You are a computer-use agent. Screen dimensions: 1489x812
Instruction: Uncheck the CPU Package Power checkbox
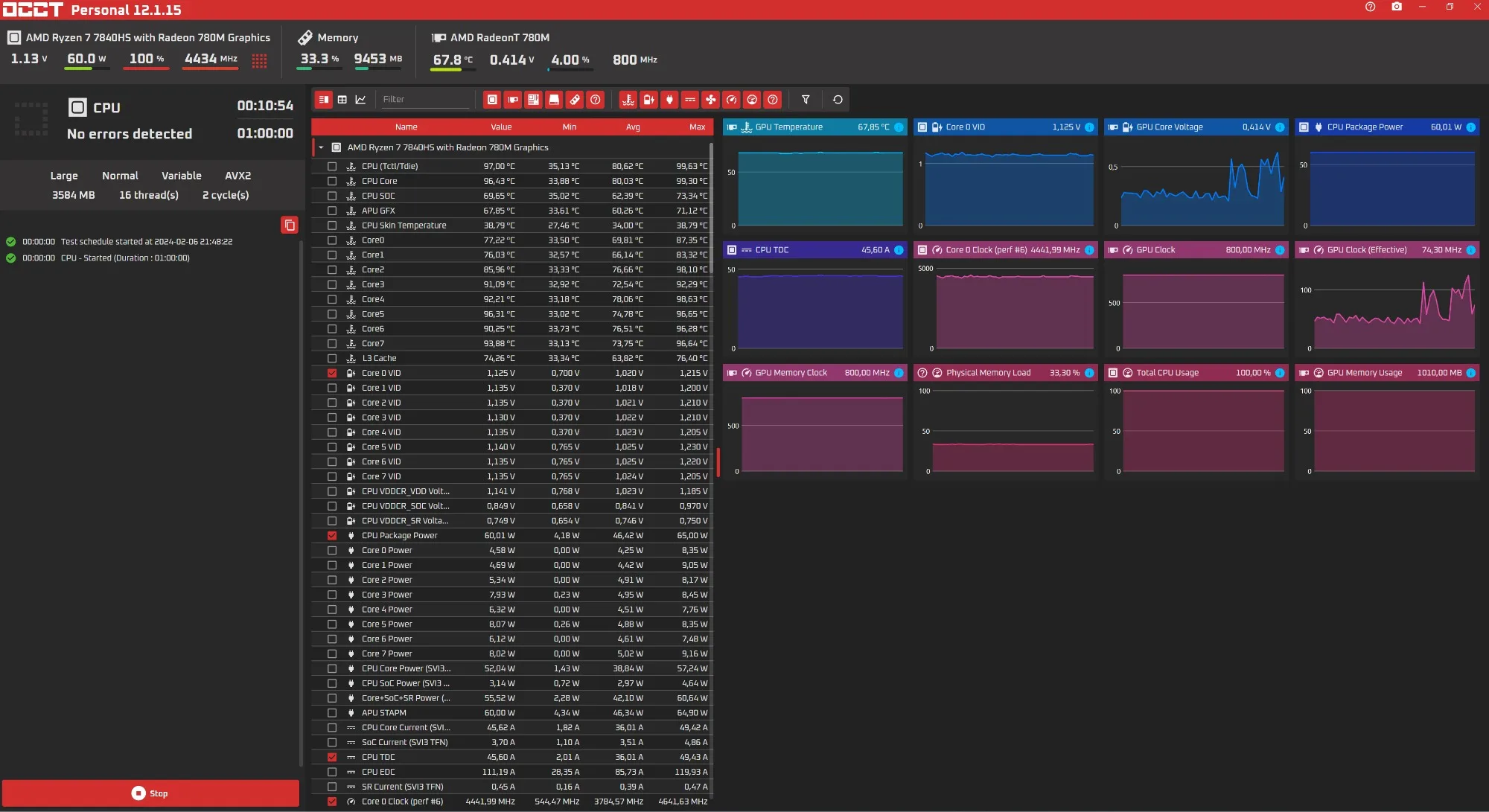coord(332,536)
